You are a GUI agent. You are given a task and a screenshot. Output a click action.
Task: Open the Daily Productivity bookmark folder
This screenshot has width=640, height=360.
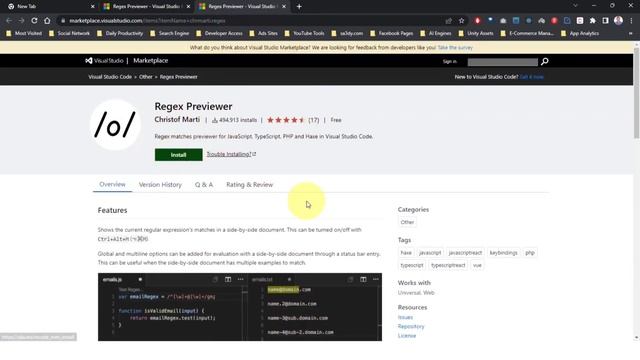pyautogui.click(x=120, y=33)
